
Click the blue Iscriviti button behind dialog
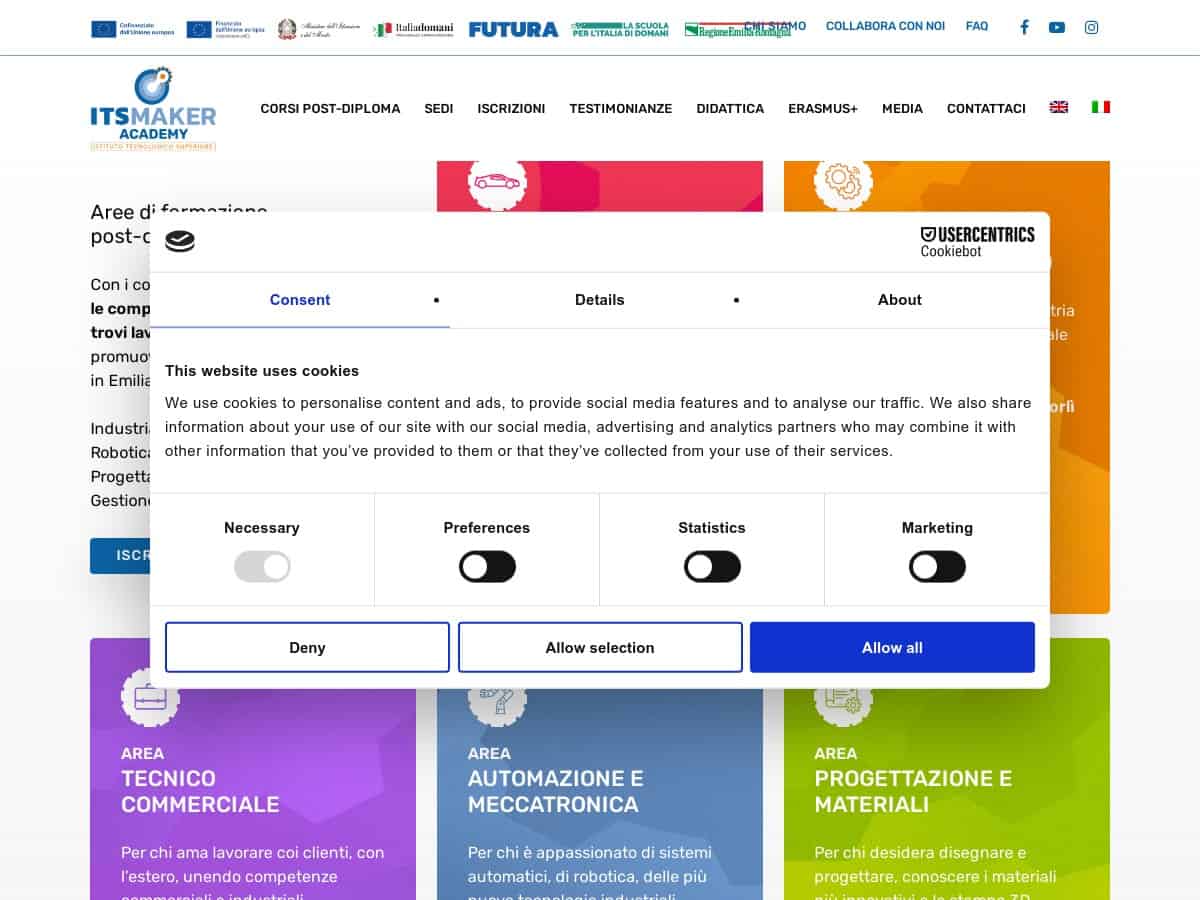coord(120,555)
